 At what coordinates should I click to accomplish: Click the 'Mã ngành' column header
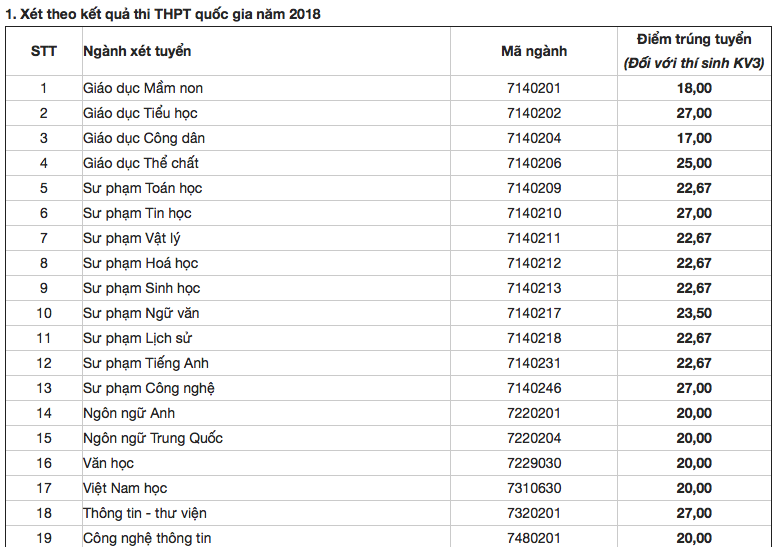(533, 51)
